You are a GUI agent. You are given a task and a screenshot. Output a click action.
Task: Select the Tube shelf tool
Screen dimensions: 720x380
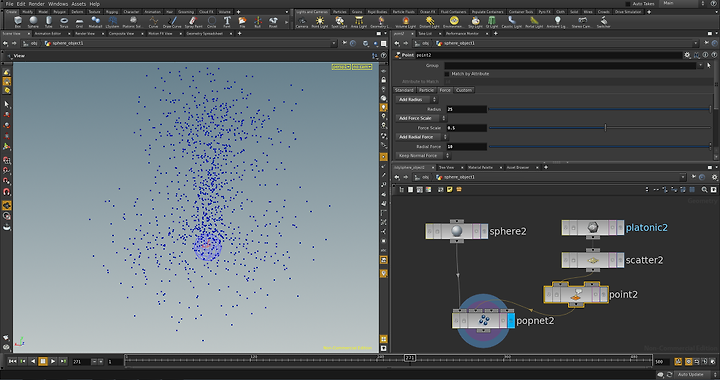click(48, 22)
